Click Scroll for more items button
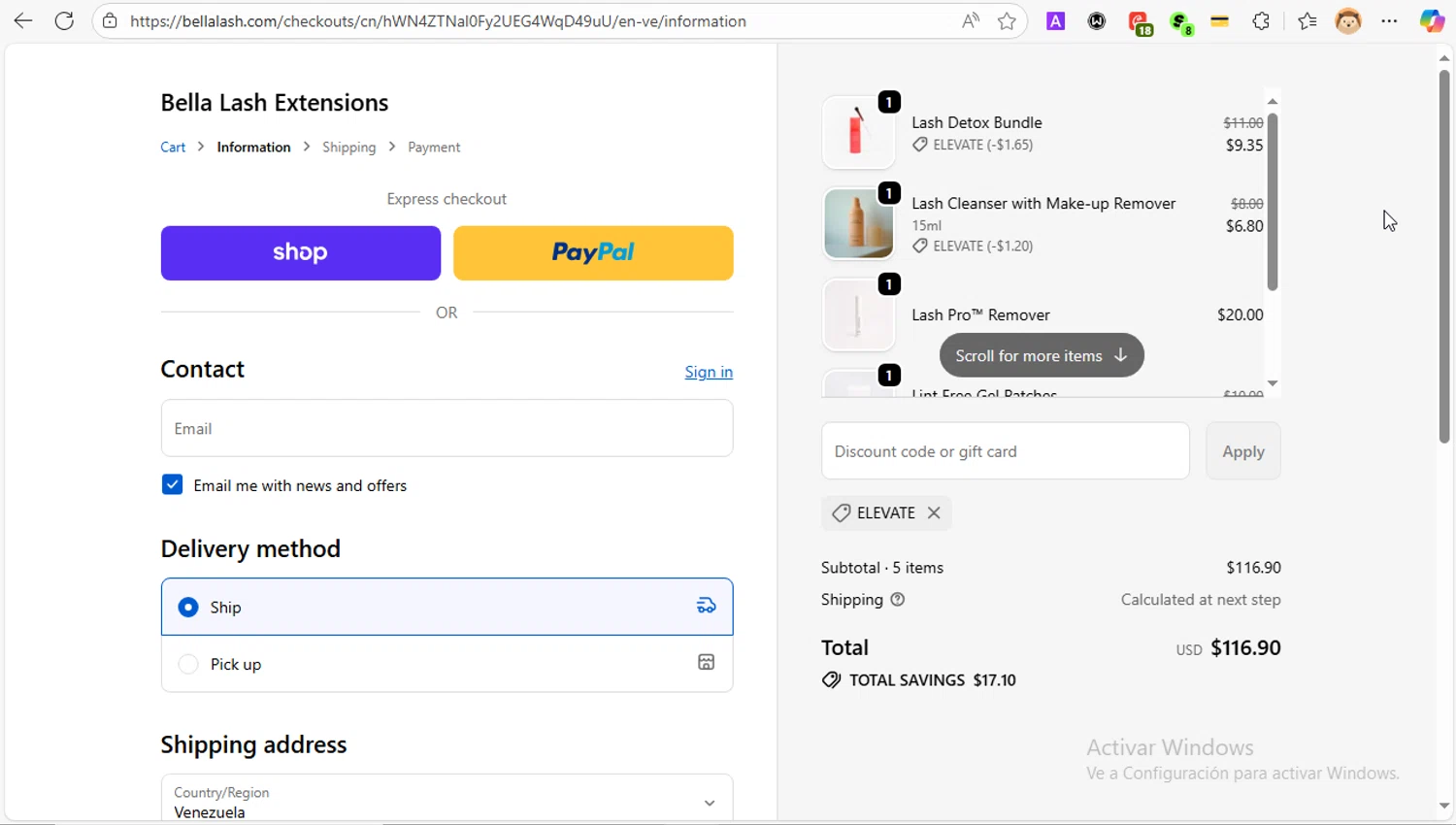 point(1042,355)
